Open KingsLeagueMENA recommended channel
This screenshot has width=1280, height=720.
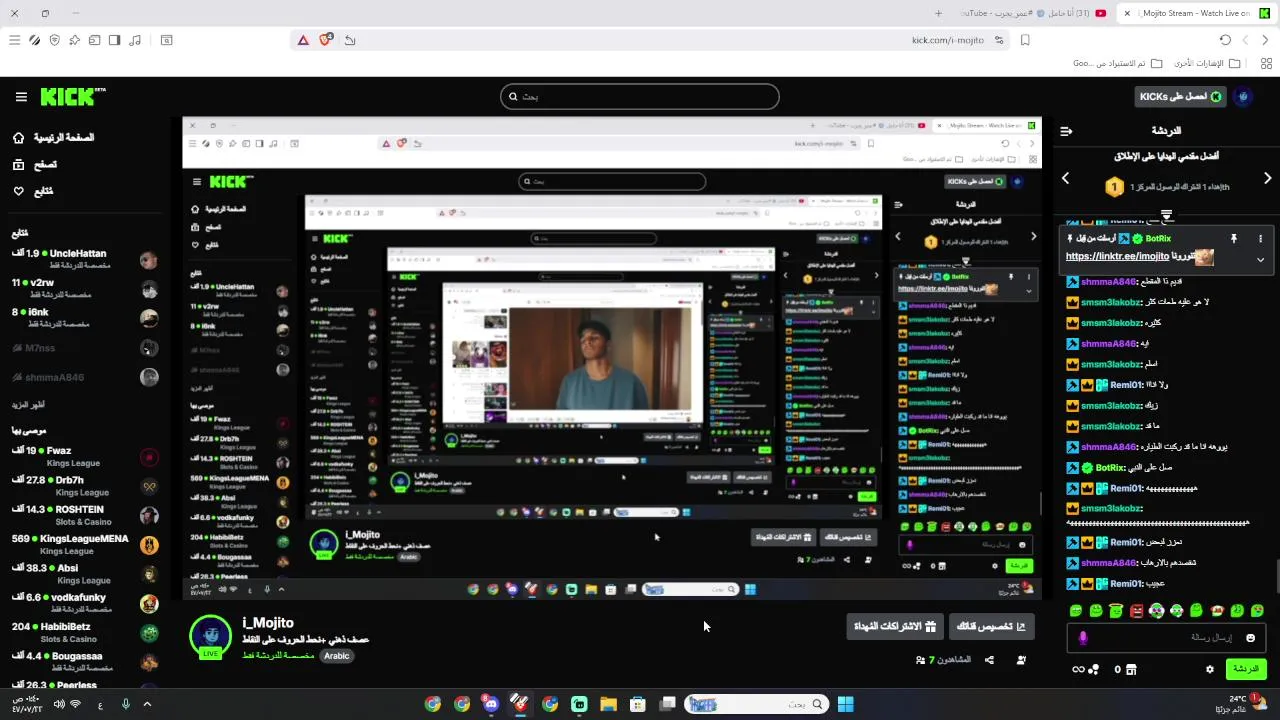[84, 544]
